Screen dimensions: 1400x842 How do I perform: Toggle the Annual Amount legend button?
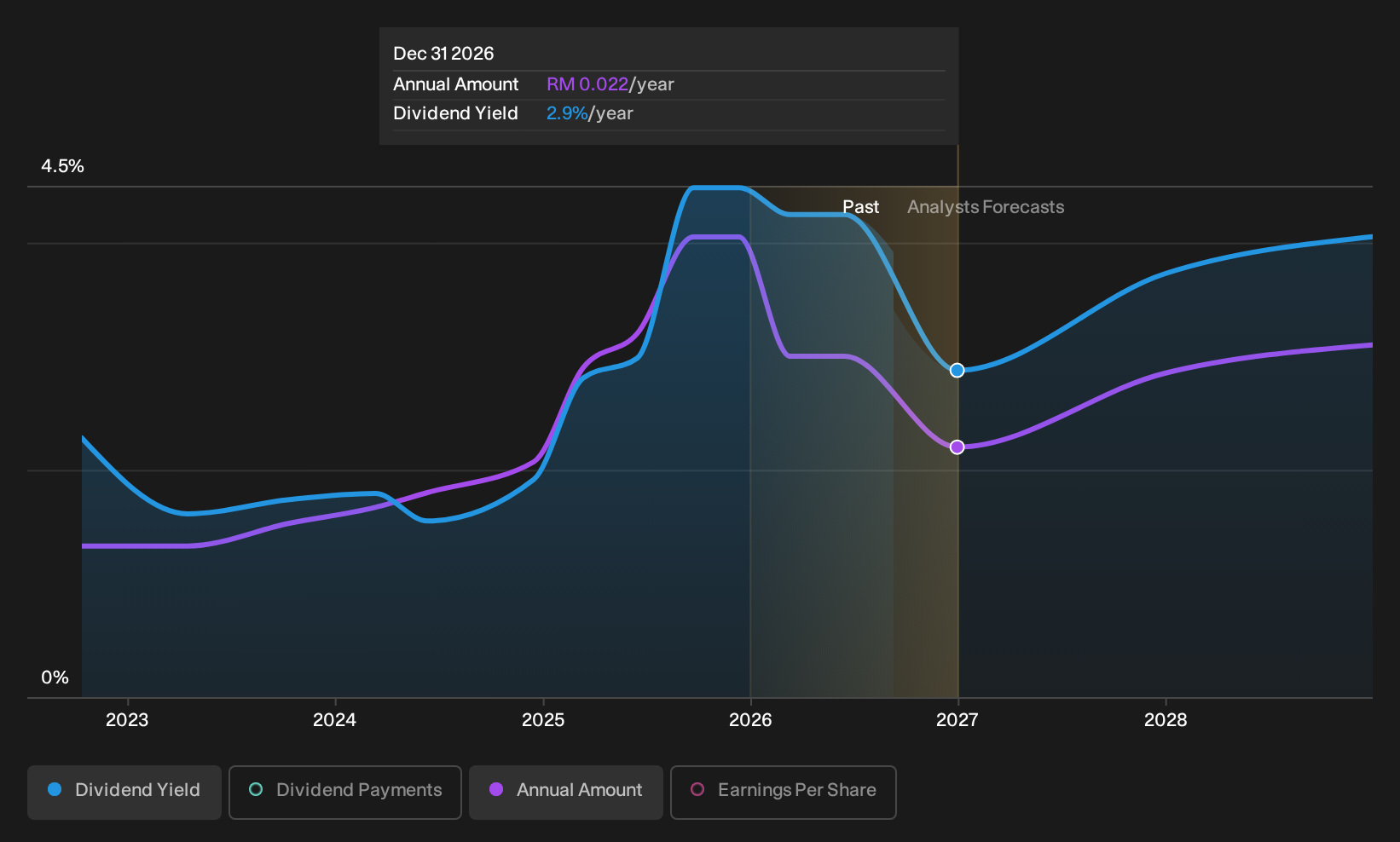pyautogui.click(x=566, y=792)
